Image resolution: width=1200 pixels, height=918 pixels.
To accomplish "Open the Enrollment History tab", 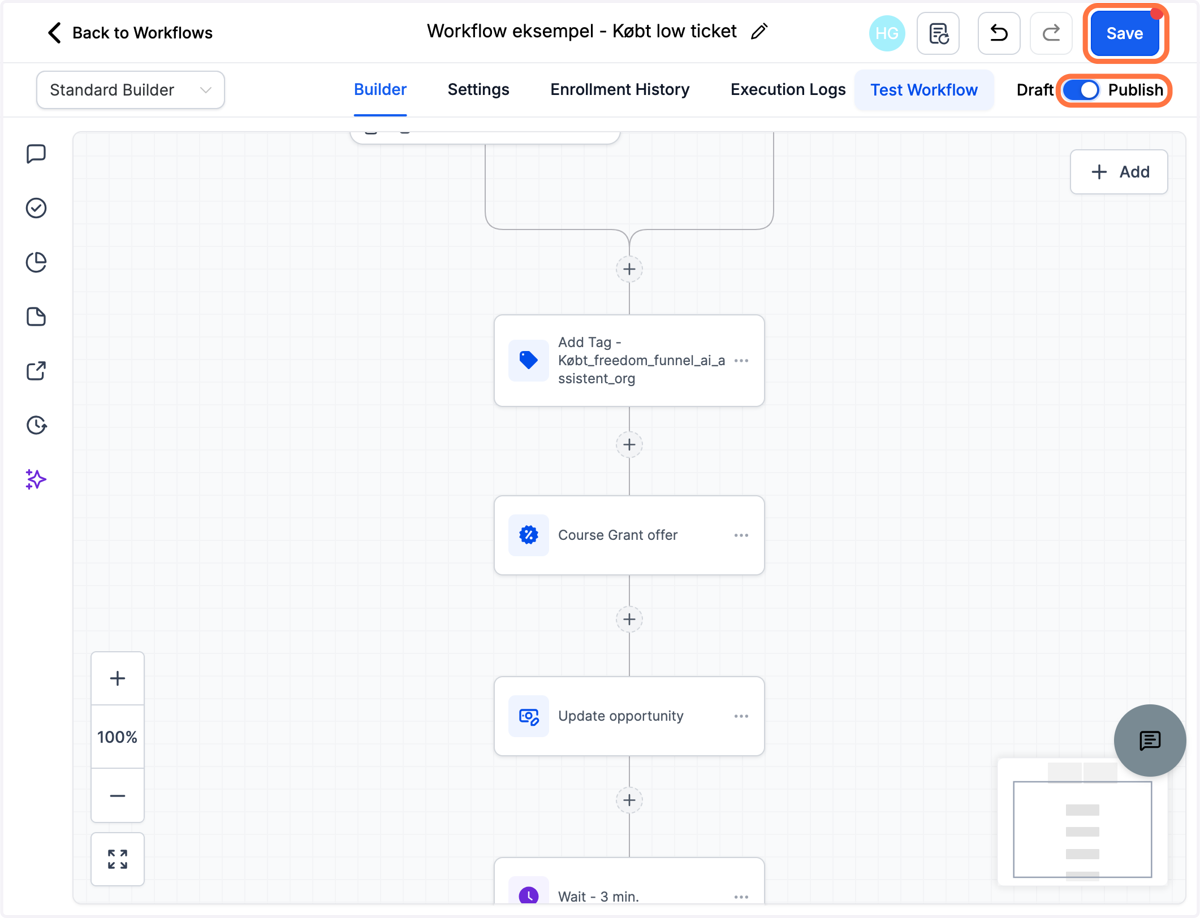I will (x=620, y=90).
